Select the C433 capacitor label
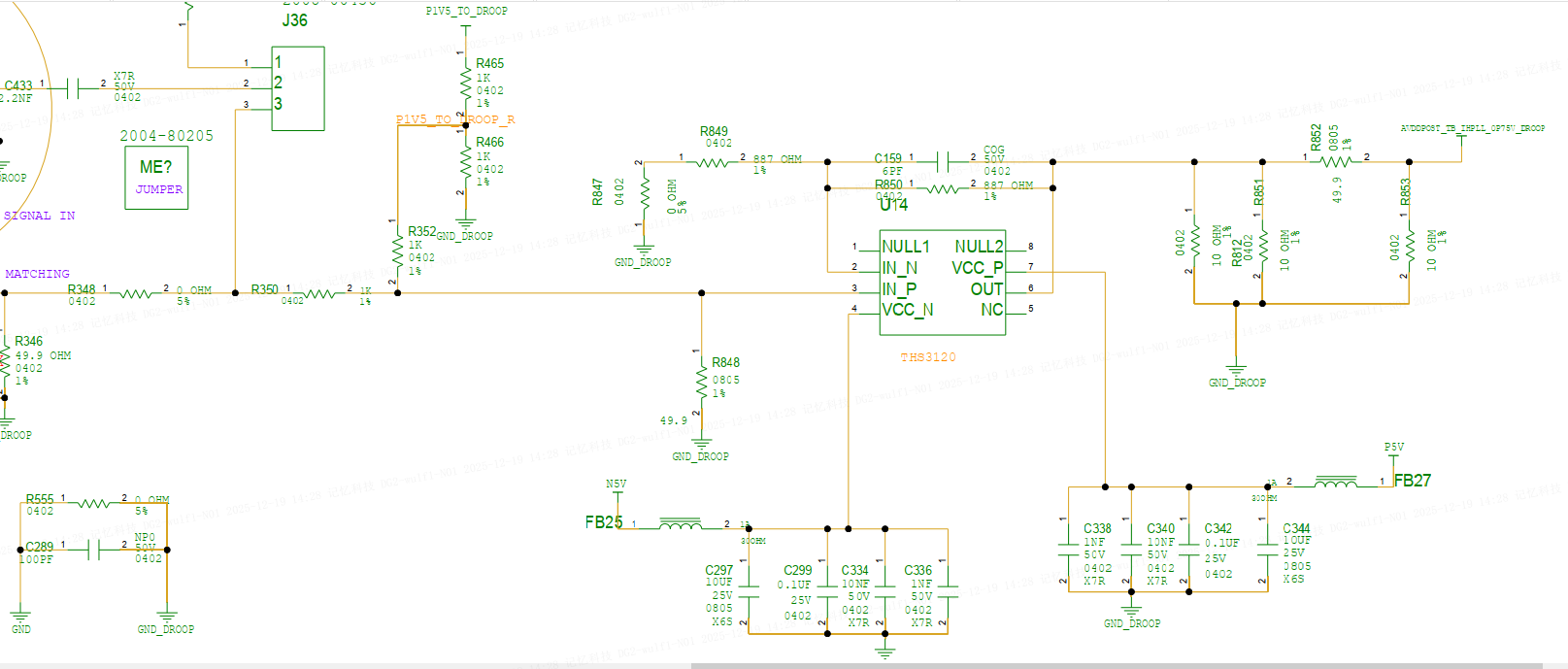The height and width of the screenshot is (669, 1568). (18, 85)
